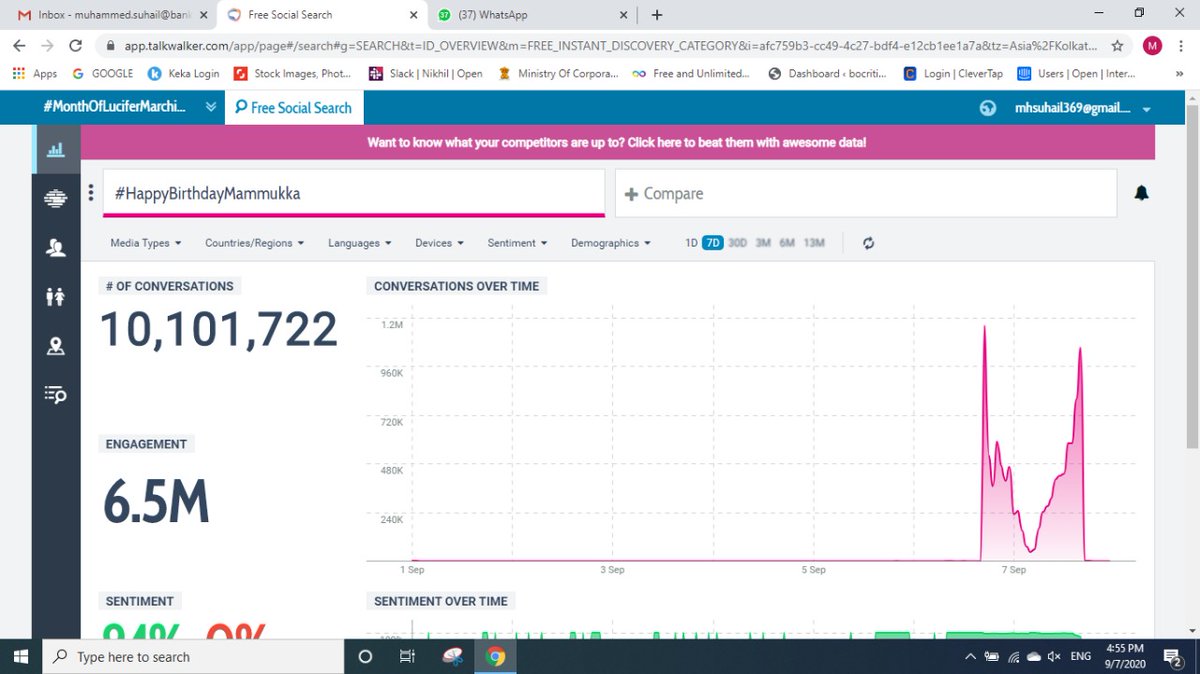Expand Languages filter dropdown
This screenshot has width=1200, height=674.
(359, 243)
